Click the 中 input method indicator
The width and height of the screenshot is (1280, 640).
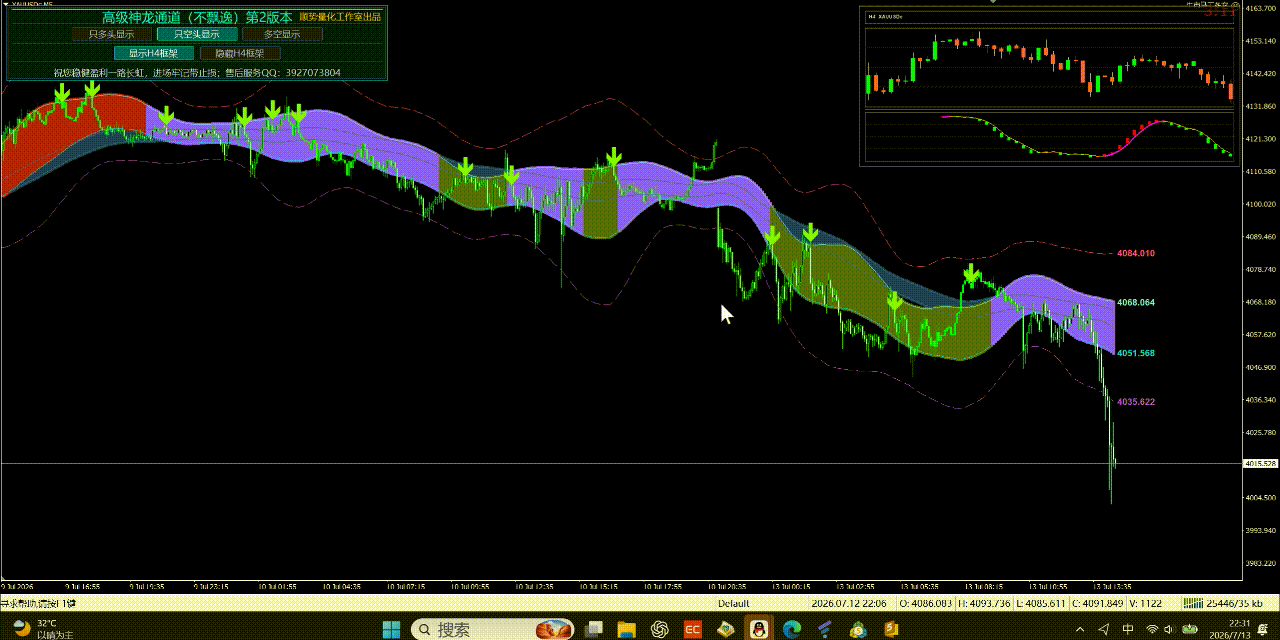tap(1129, 629)
